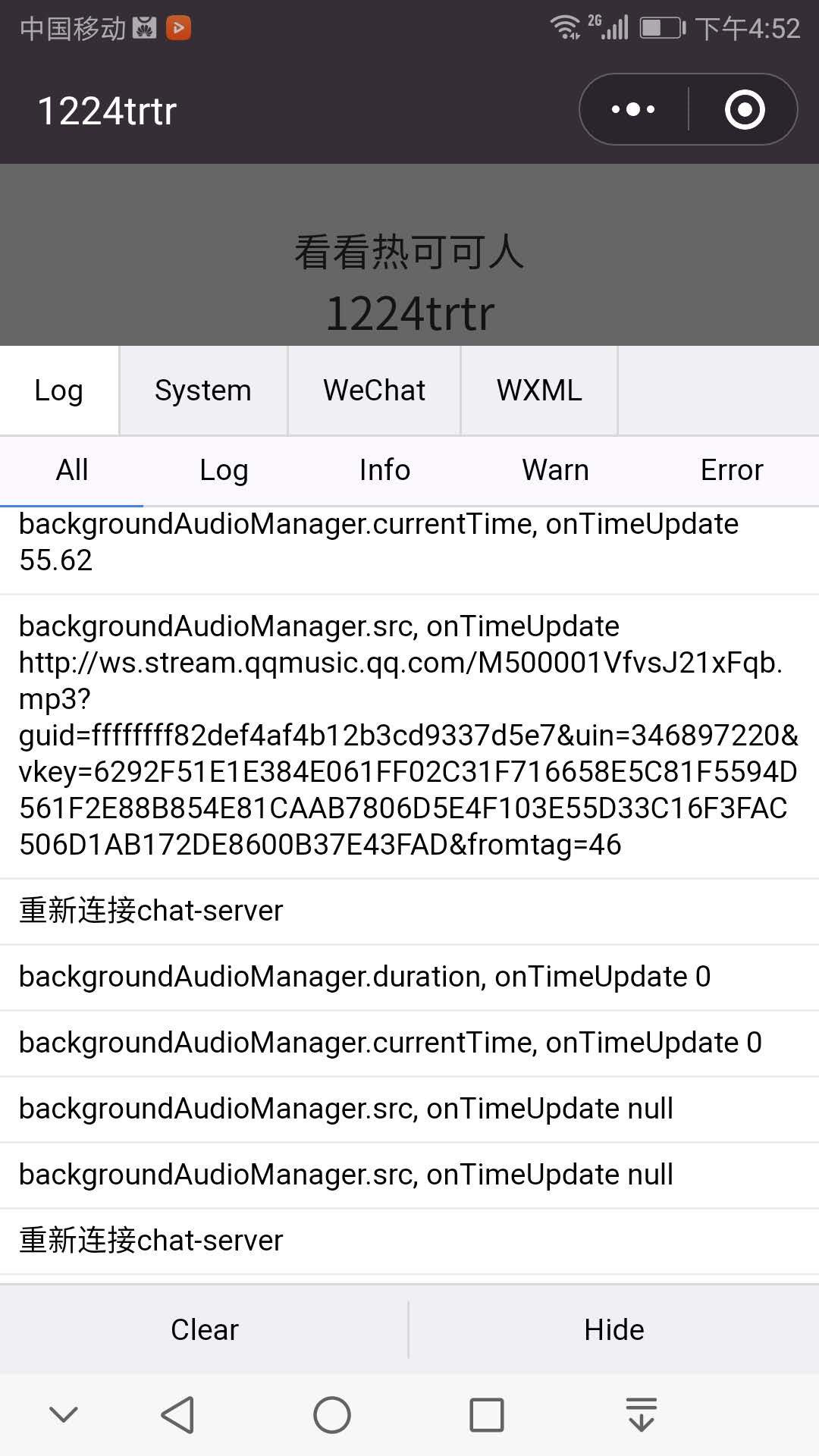The width and height of the screenshot is (819, 1456).
Task: Tap the orange video app status icon
Action: 178,29
